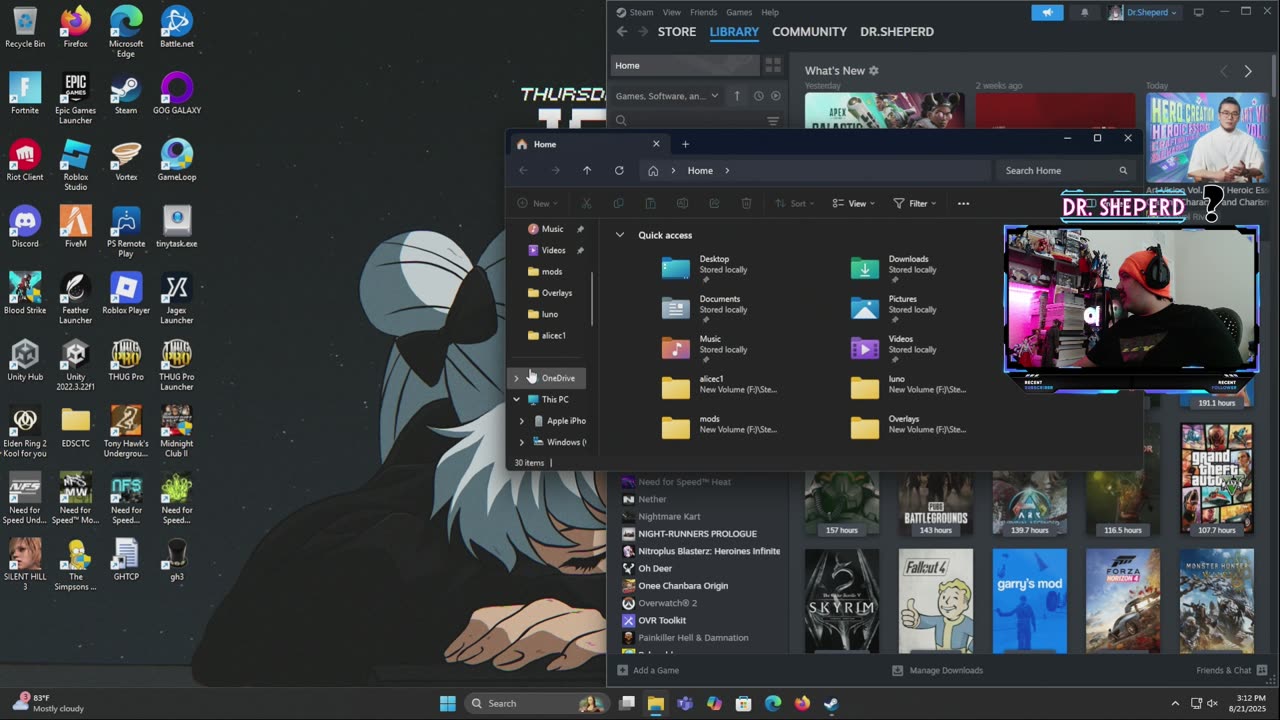
Task: Open the Recycle Bin desktop icon
Action: [x=25, y=27]
